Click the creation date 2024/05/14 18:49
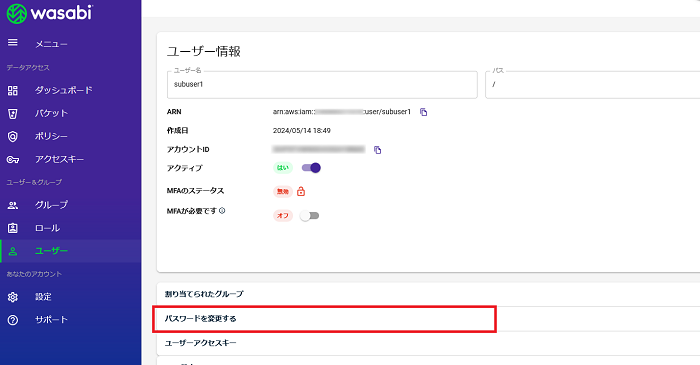 [x=302, y=131]
